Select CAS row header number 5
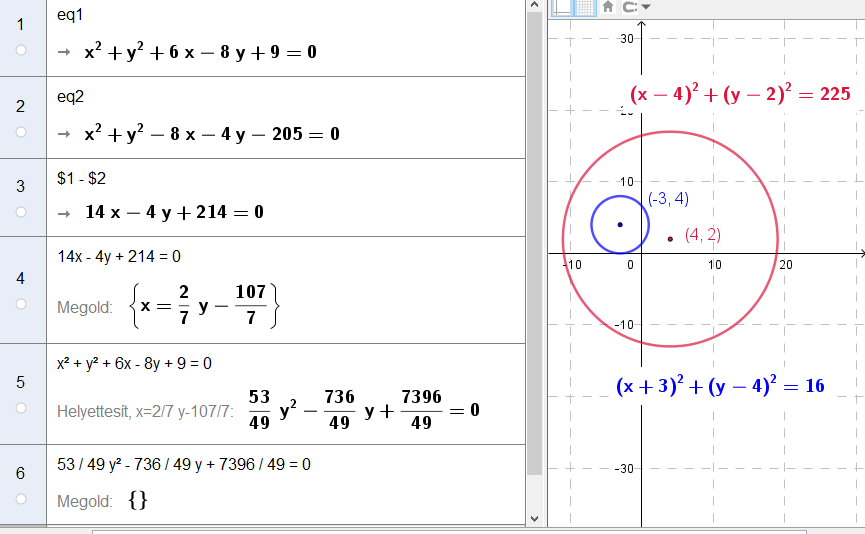The image size is (865, 534). click(x=22, y=381)
